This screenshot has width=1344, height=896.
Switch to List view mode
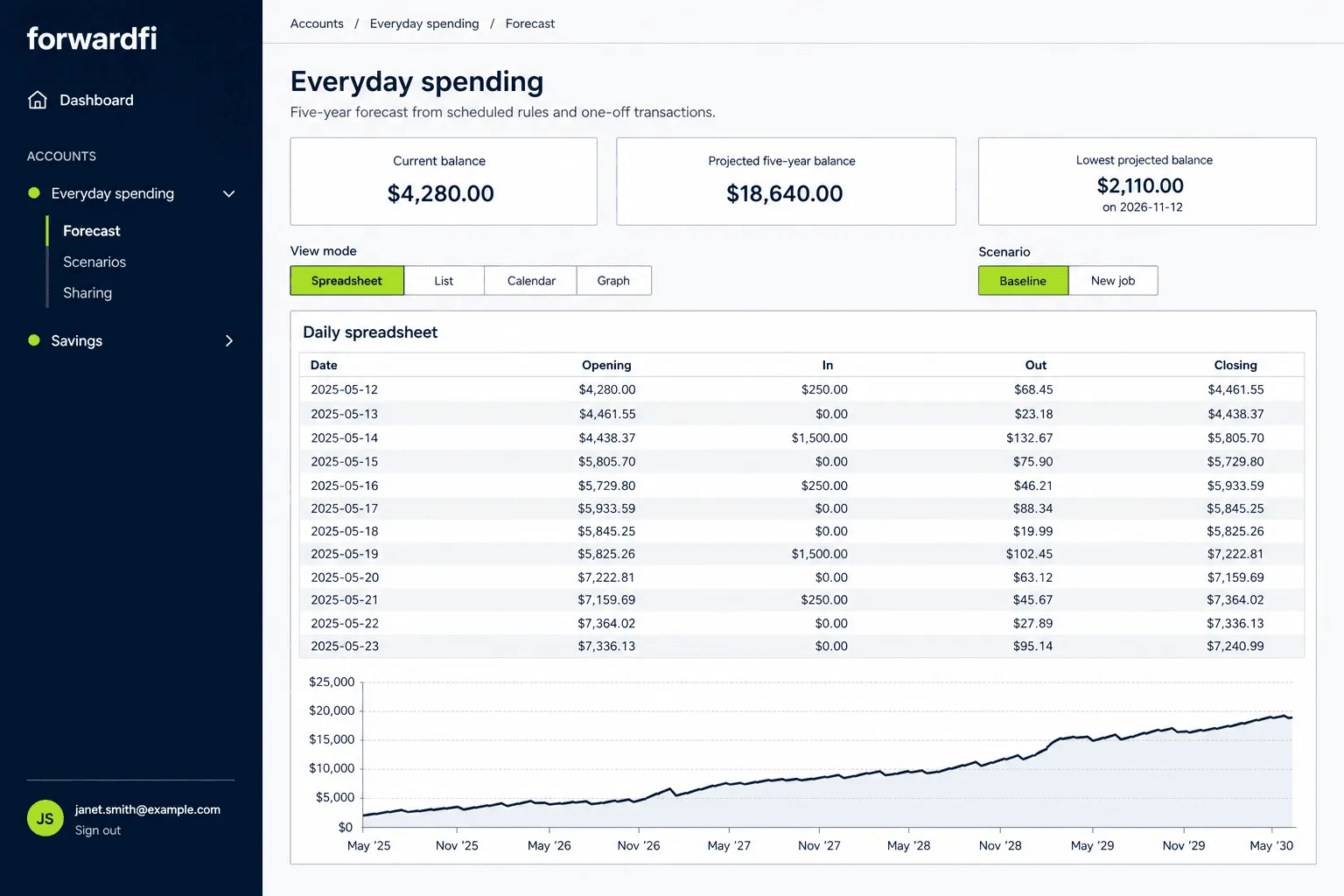444,281
